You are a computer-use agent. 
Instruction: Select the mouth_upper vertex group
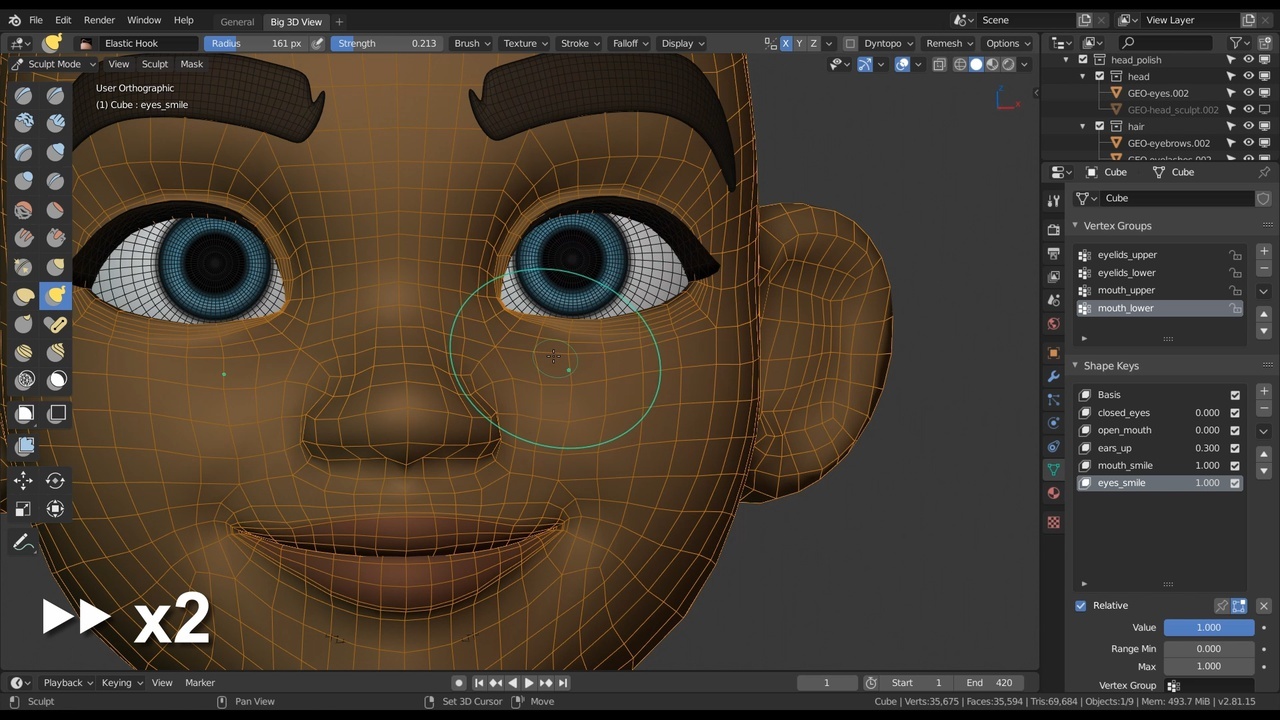(1126, 290)
